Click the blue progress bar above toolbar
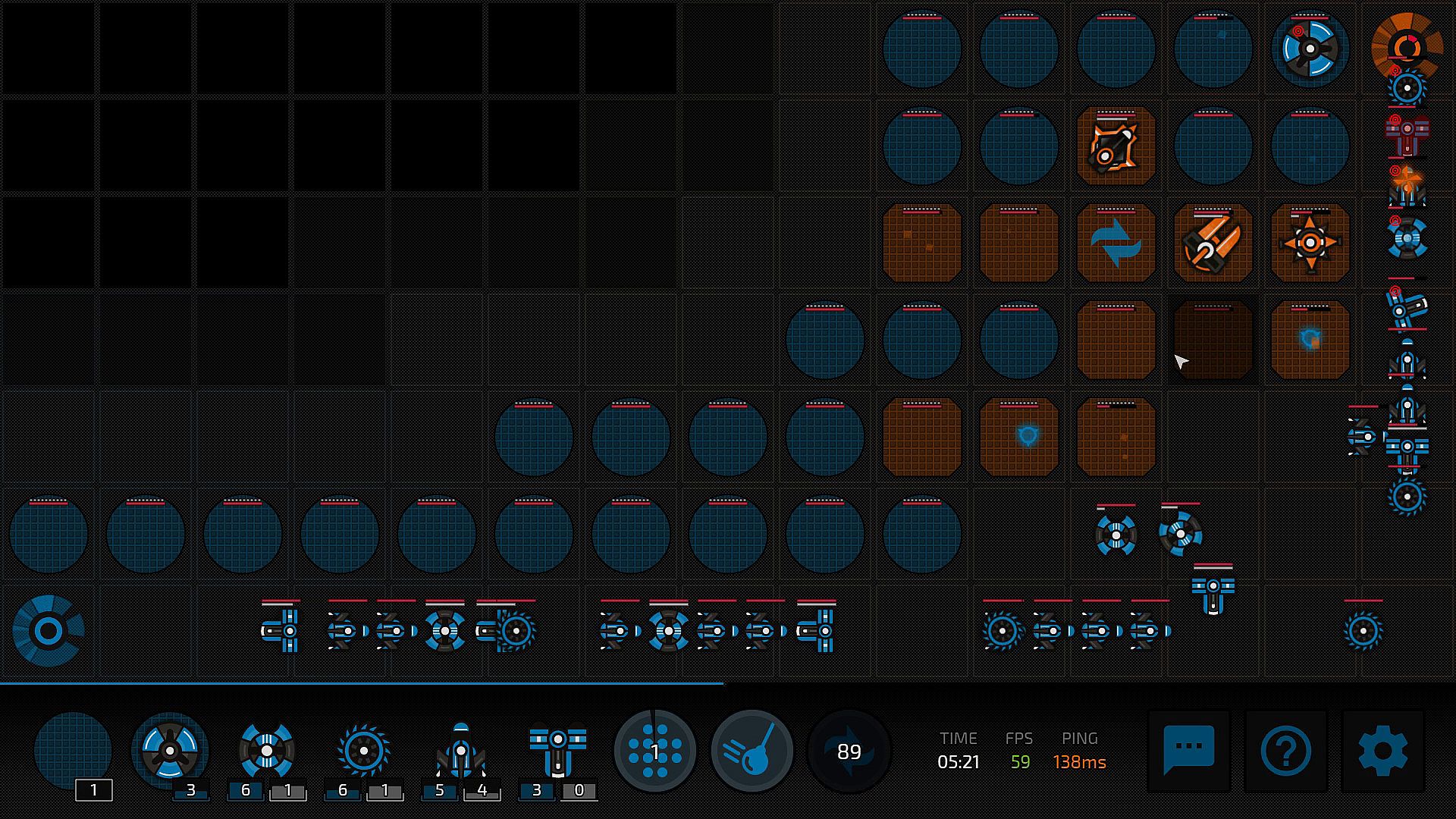The height and width of the screenshot is (819, 1456). click(x=362, y=683)
